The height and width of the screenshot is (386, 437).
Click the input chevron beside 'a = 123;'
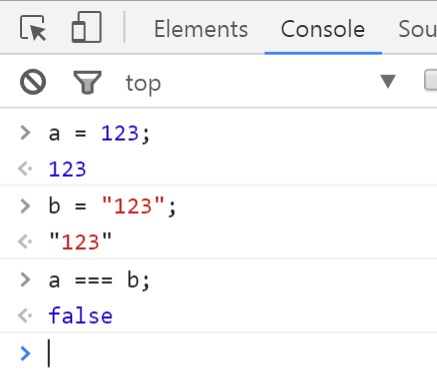coord(25,133)
